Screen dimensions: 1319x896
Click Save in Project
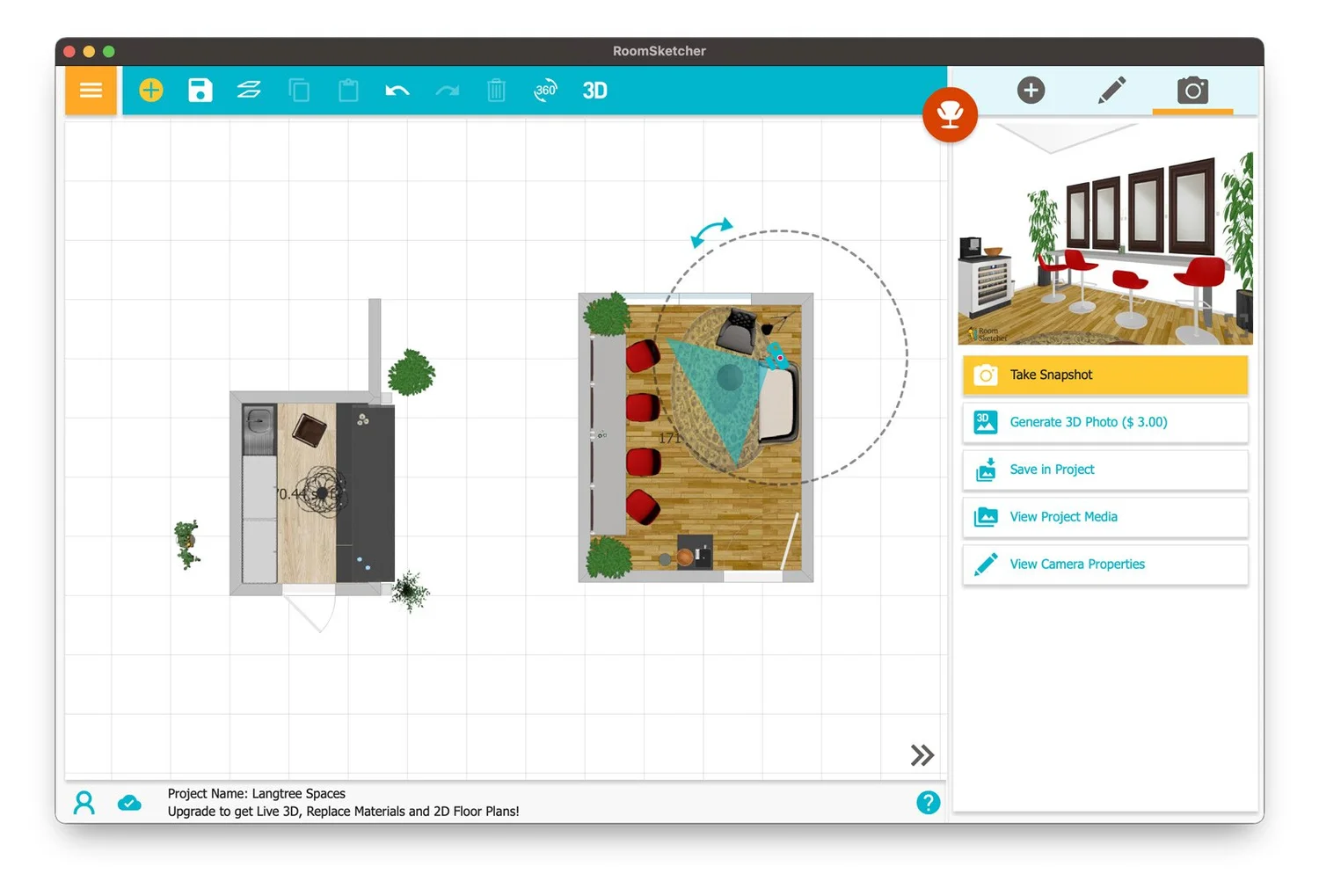(x=1105, y=470)
